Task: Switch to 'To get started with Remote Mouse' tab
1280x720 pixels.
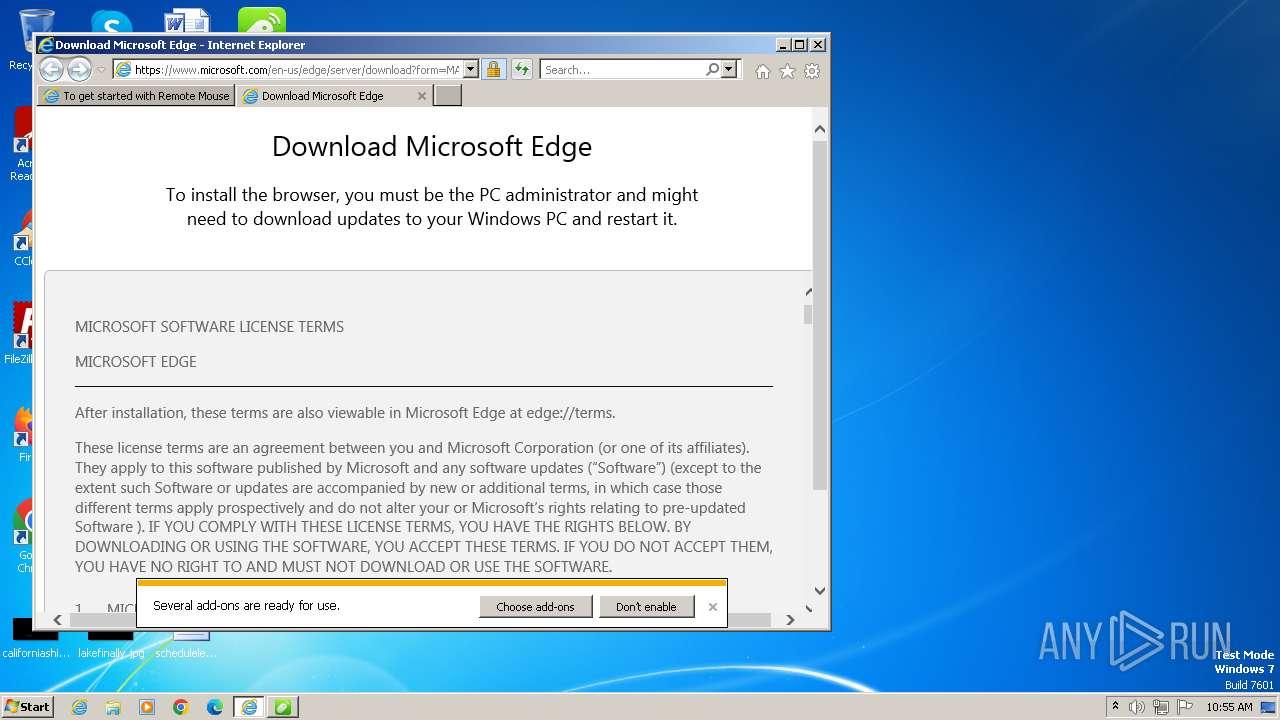Action: pos(136,96)
